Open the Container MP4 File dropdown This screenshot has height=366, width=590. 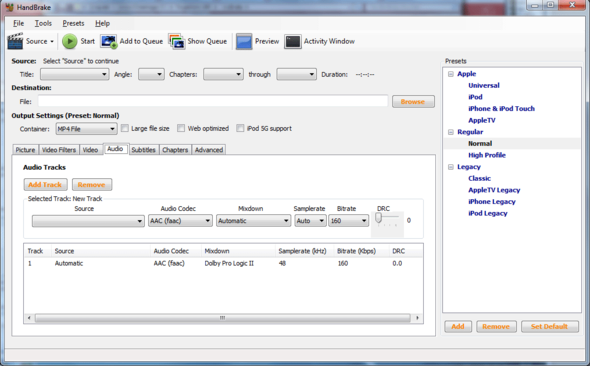86,129
